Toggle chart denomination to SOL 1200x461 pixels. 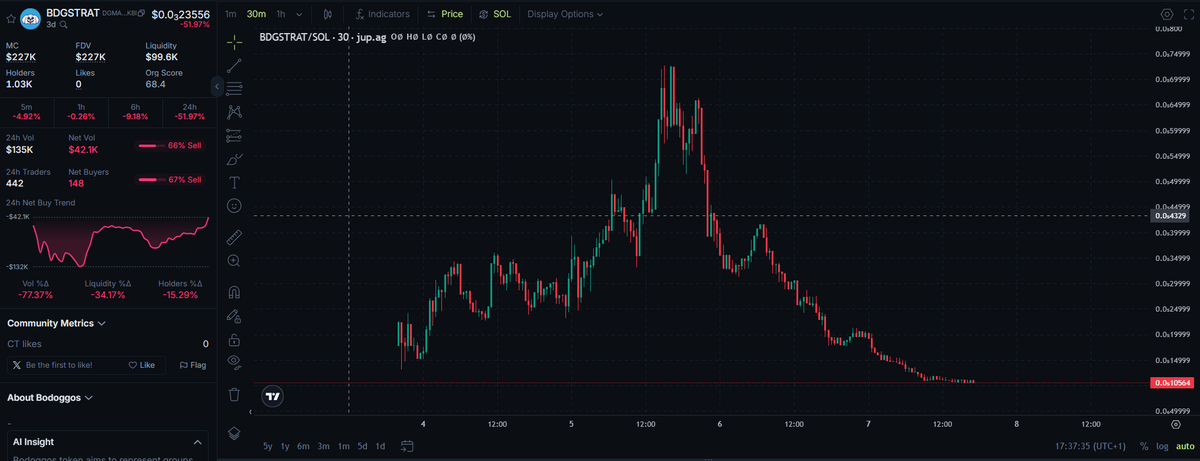(x=495, y=14)
